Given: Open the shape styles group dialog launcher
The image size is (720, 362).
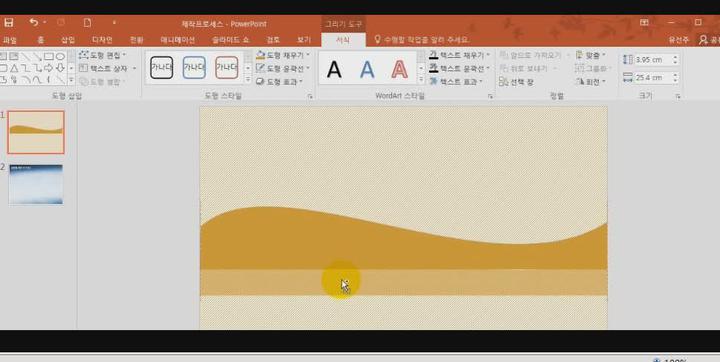Looking at the screenshot, I should click(x=310, y=96).
